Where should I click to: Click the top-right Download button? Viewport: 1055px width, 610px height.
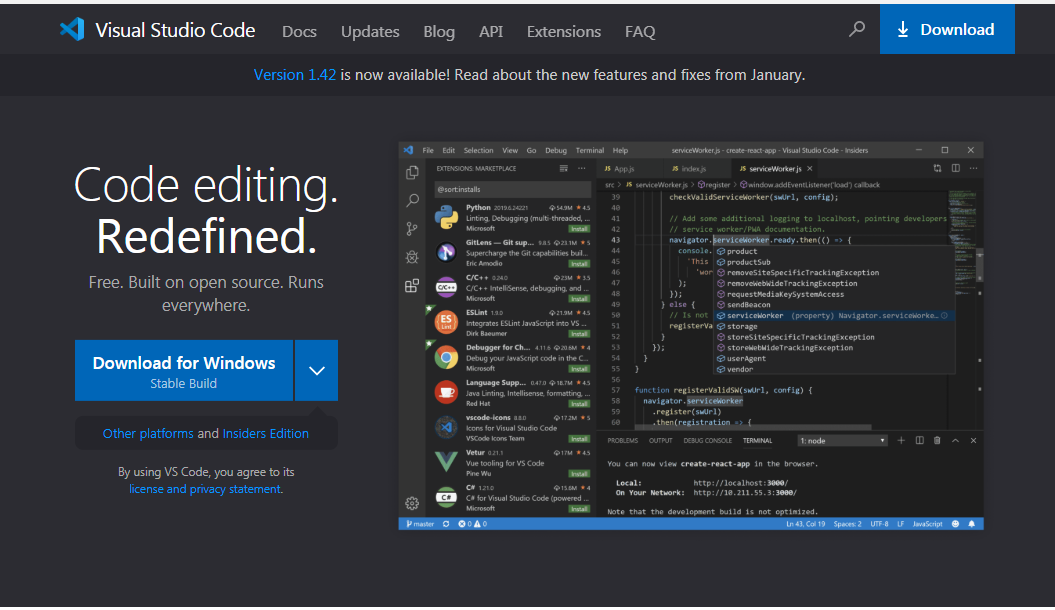click(947, 29)
